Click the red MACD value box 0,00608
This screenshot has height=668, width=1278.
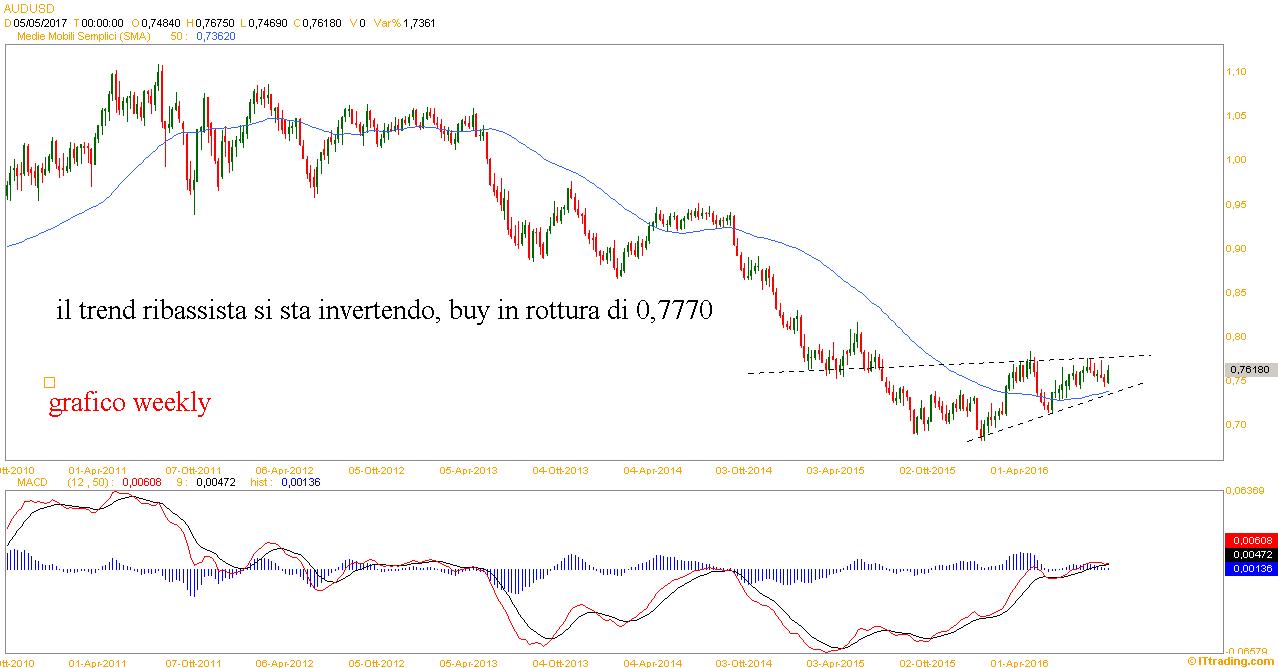coord(1250,540)
